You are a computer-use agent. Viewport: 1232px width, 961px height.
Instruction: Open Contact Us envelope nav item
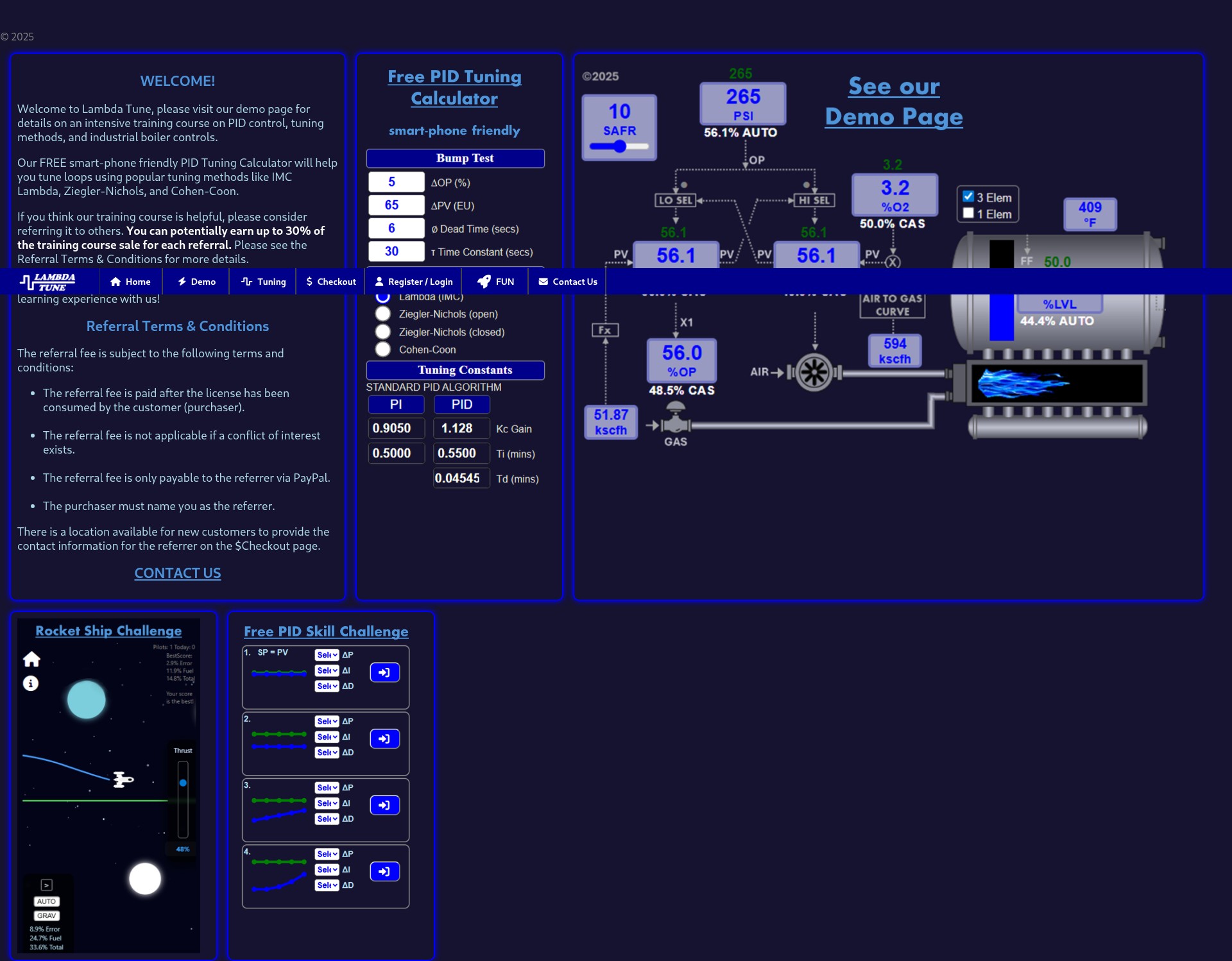pyautogui.click(x=568, y=282)
